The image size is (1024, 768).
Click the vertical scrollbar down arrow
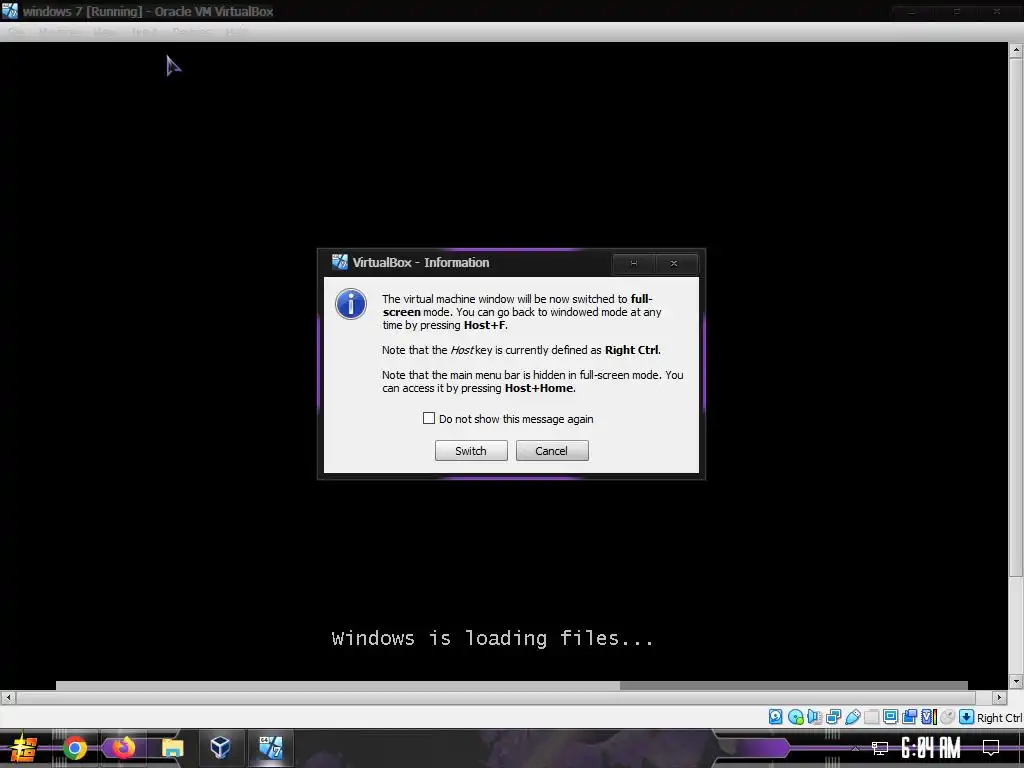[x=1016, y=682]
